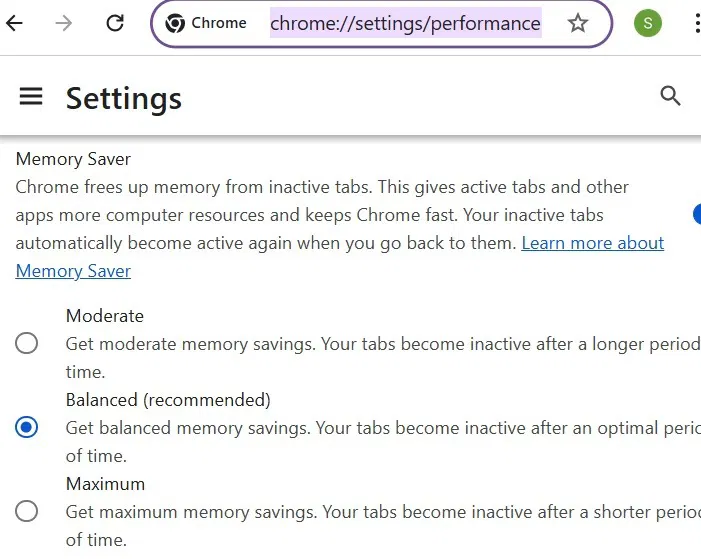Viewport: 701px width, 559px height.
Task: Click the forward navigation arrow
Action: [x=64, y=23]
